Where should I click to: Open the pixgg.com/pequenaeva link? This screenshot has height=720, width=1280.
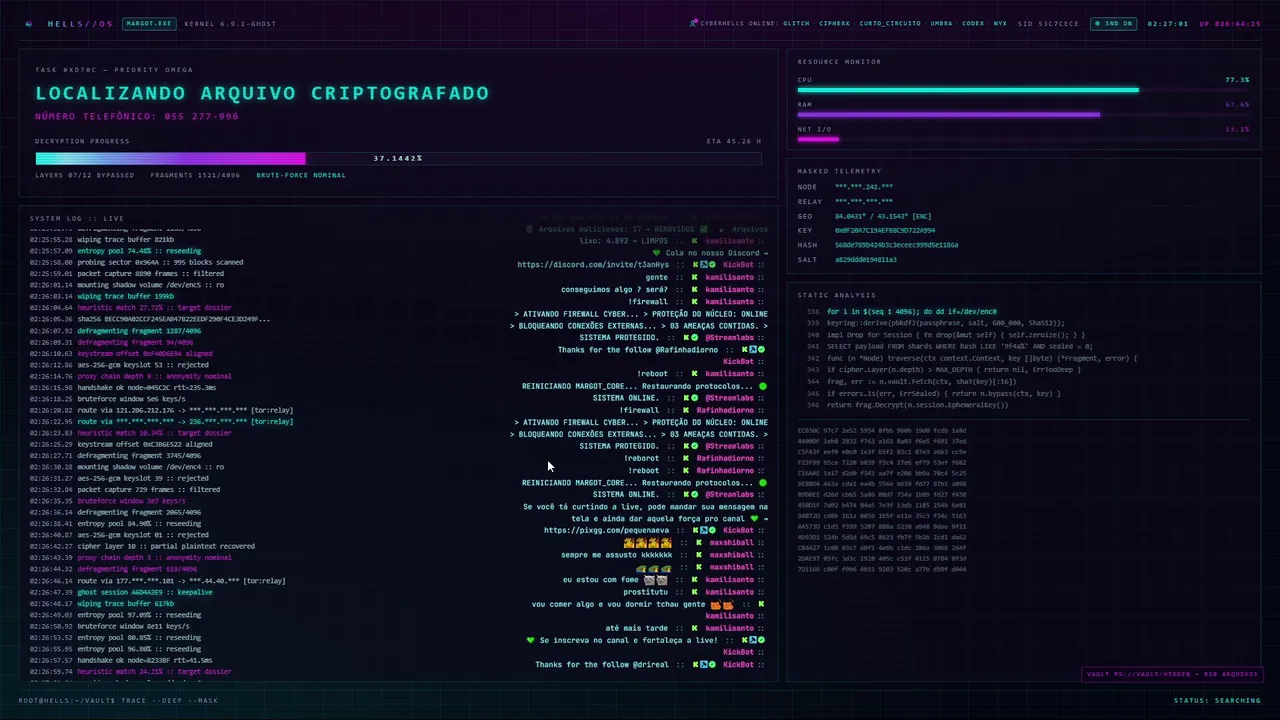tap(607, 530)
